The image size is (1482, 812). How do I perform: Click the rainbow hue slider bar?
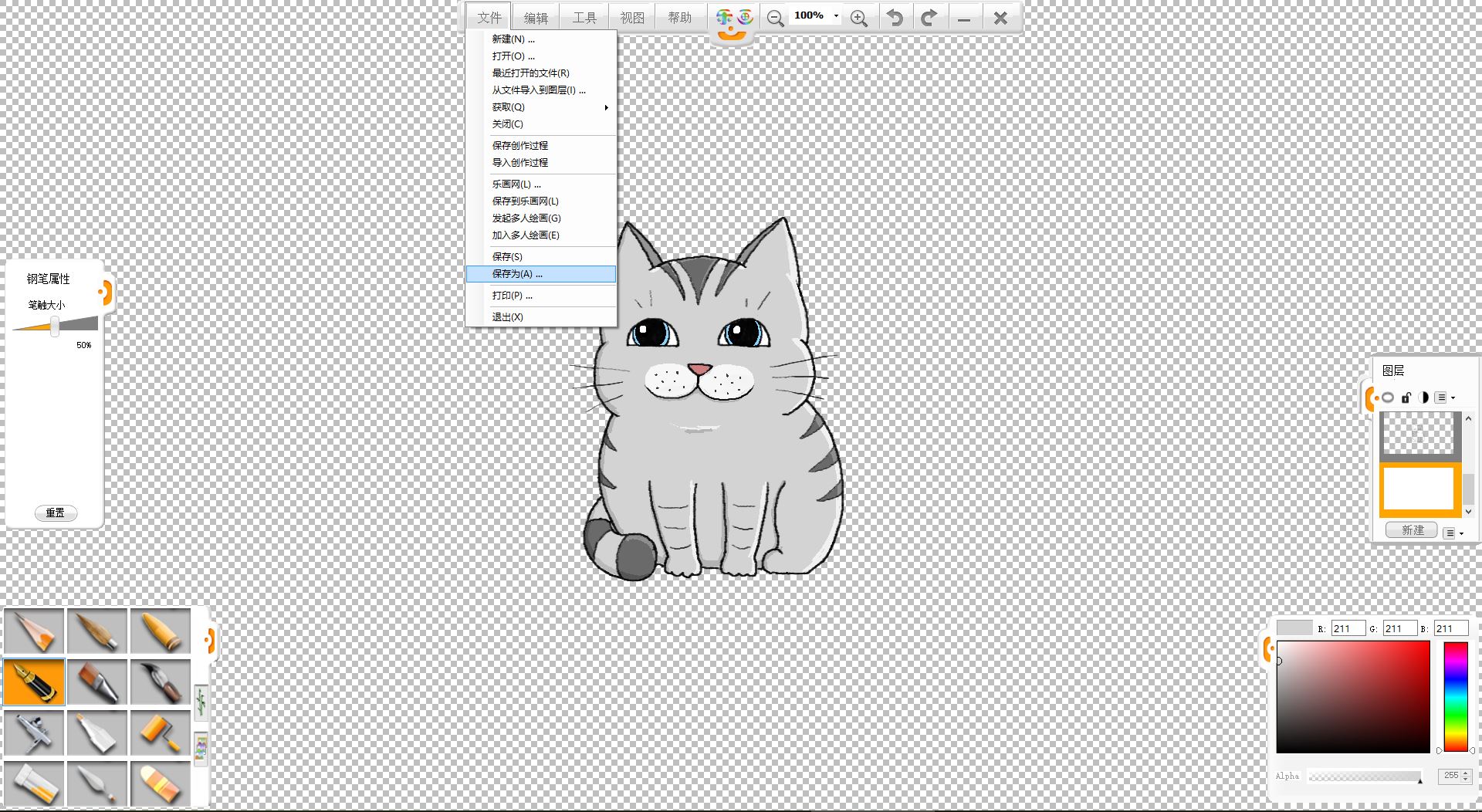point(1455,696)
